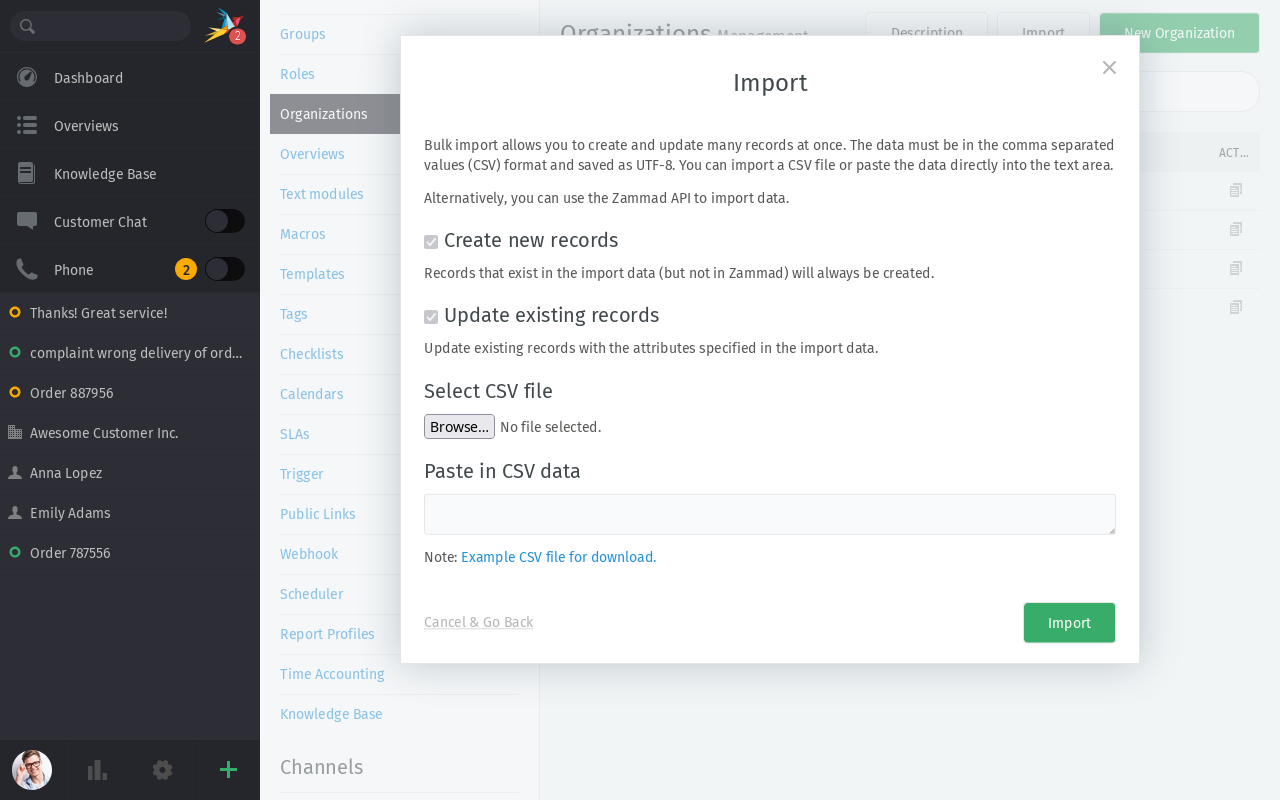Toggle Update existing records checkbox
Viewport: 1280px width, 800px height.
pos(431,317)
